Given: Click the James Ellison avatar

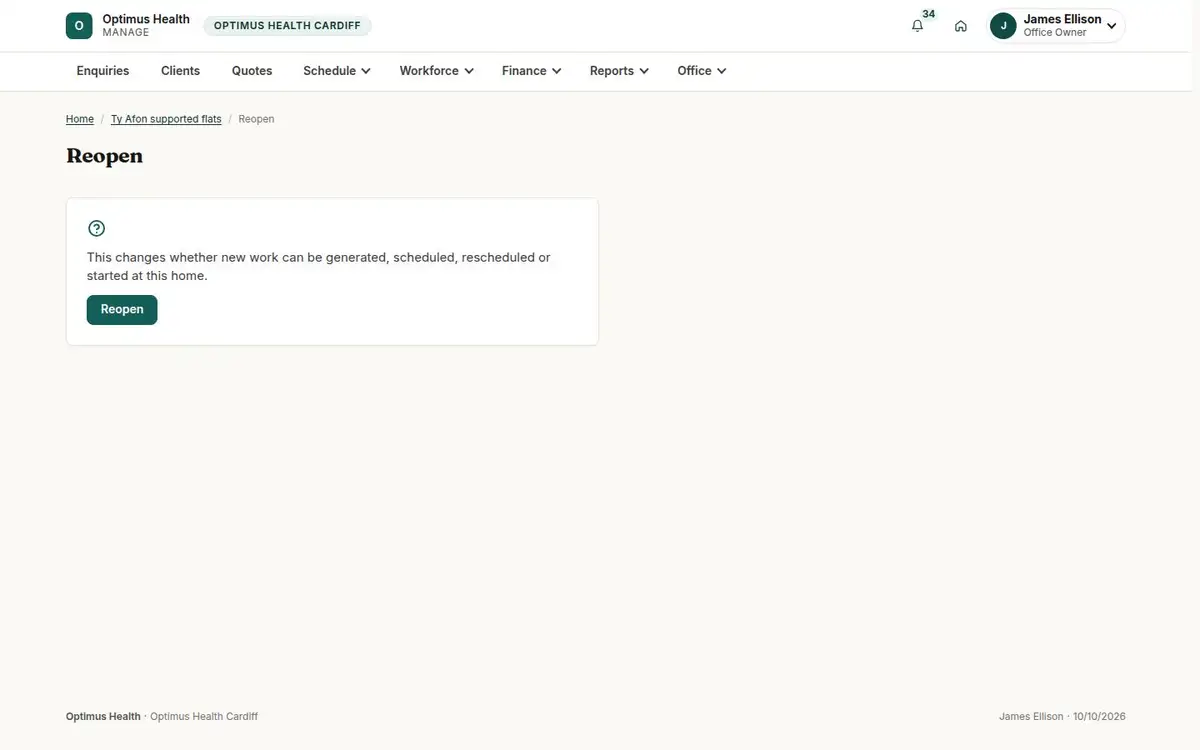Looking at the screenshot, I should 1003,26.
